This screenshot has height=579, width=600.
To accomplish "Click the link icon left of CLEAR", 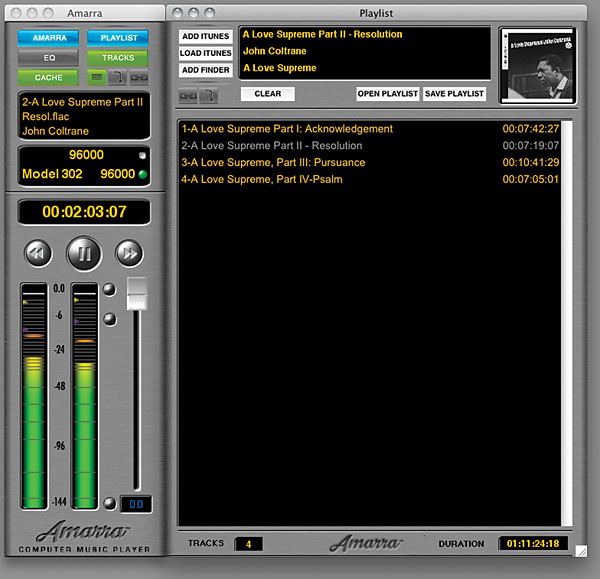I will click(188, 95).
